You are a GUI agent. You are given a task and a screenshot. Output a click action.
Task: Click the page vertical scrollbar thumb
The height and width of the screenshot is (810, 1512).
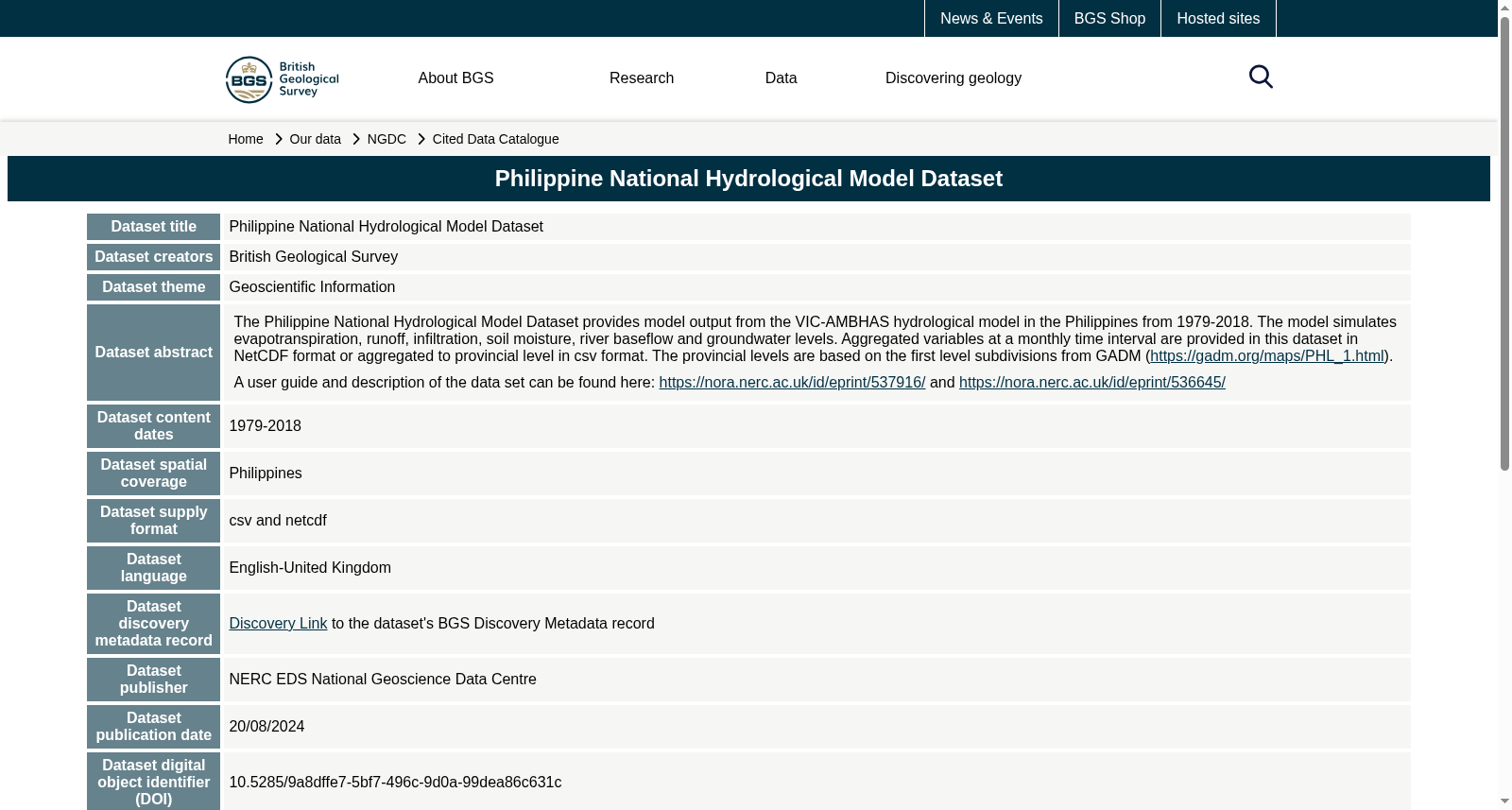click(x=1504, y=243)
